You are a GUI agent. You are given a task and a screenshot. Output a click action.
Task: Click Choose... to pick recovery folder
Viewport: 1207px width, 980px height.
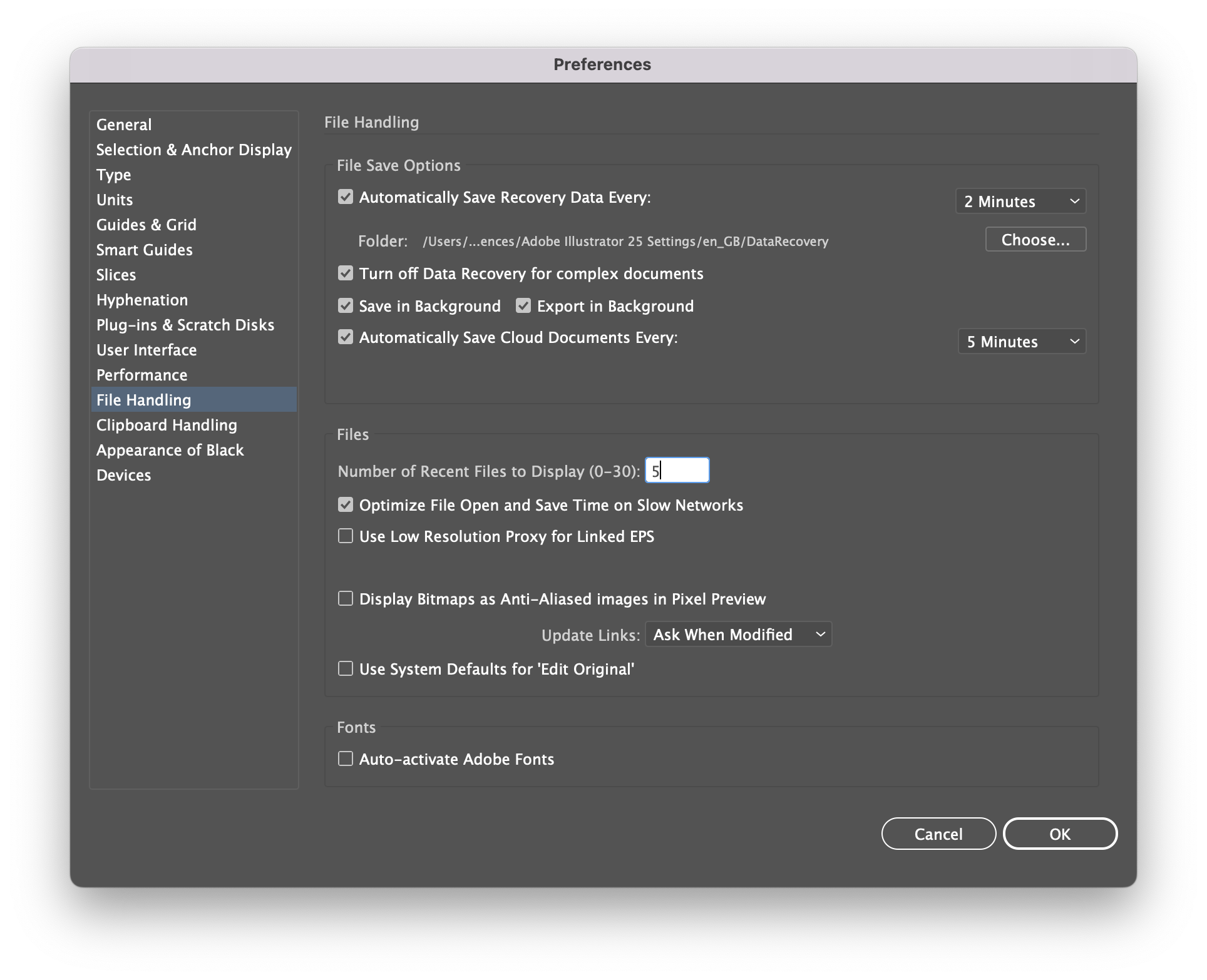[x=1035, y=240]
